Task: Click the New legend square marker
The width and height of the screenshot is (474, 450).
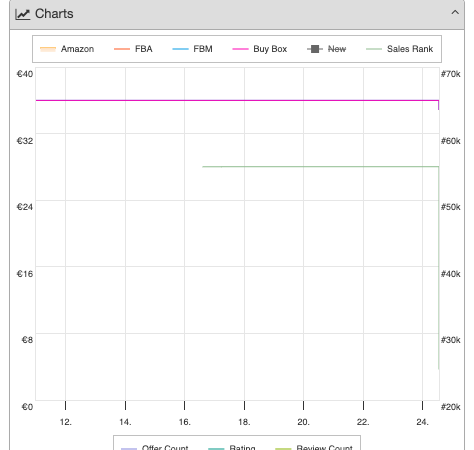Action: (x=315, y=49)
